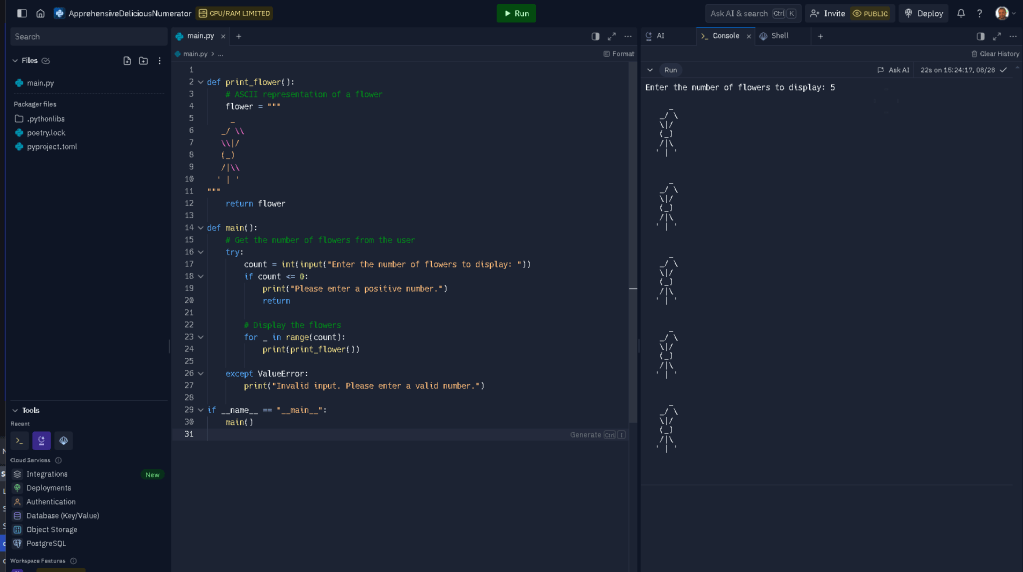This screenshot has width=1023, height=572.
Task: Toggle the left sidebar panel icon
Action: click(x=22, y=13)
